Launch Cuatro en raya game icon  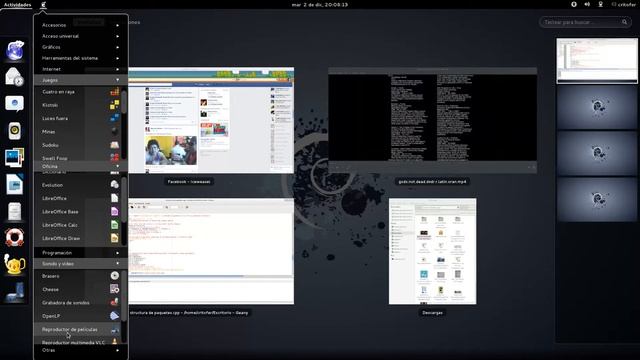115,92
